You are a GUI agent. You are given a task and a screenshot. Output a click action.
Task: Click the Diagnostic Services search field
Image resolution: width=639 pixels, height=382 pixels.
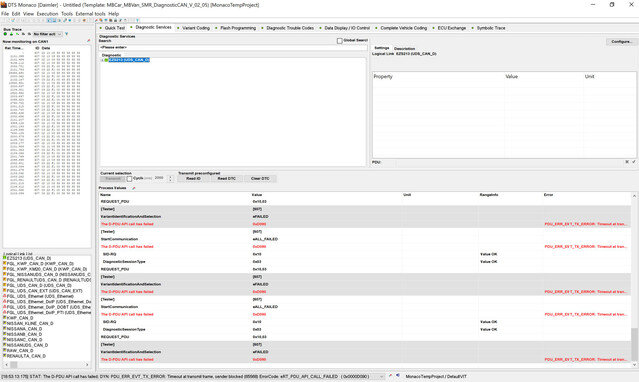click(233, 47)
